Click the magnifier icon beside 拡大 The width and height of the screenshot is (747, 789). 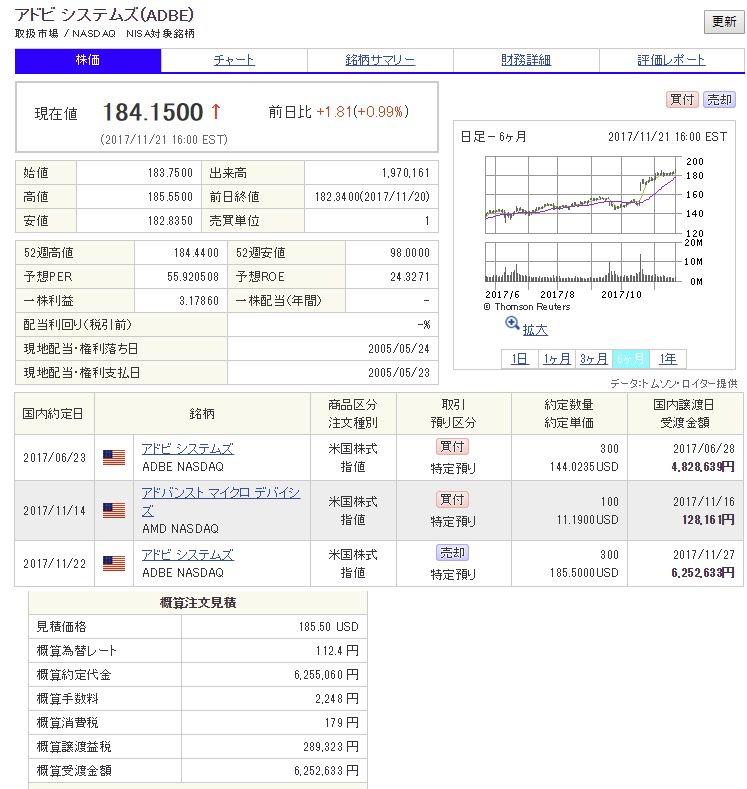[x=512, y=323]
